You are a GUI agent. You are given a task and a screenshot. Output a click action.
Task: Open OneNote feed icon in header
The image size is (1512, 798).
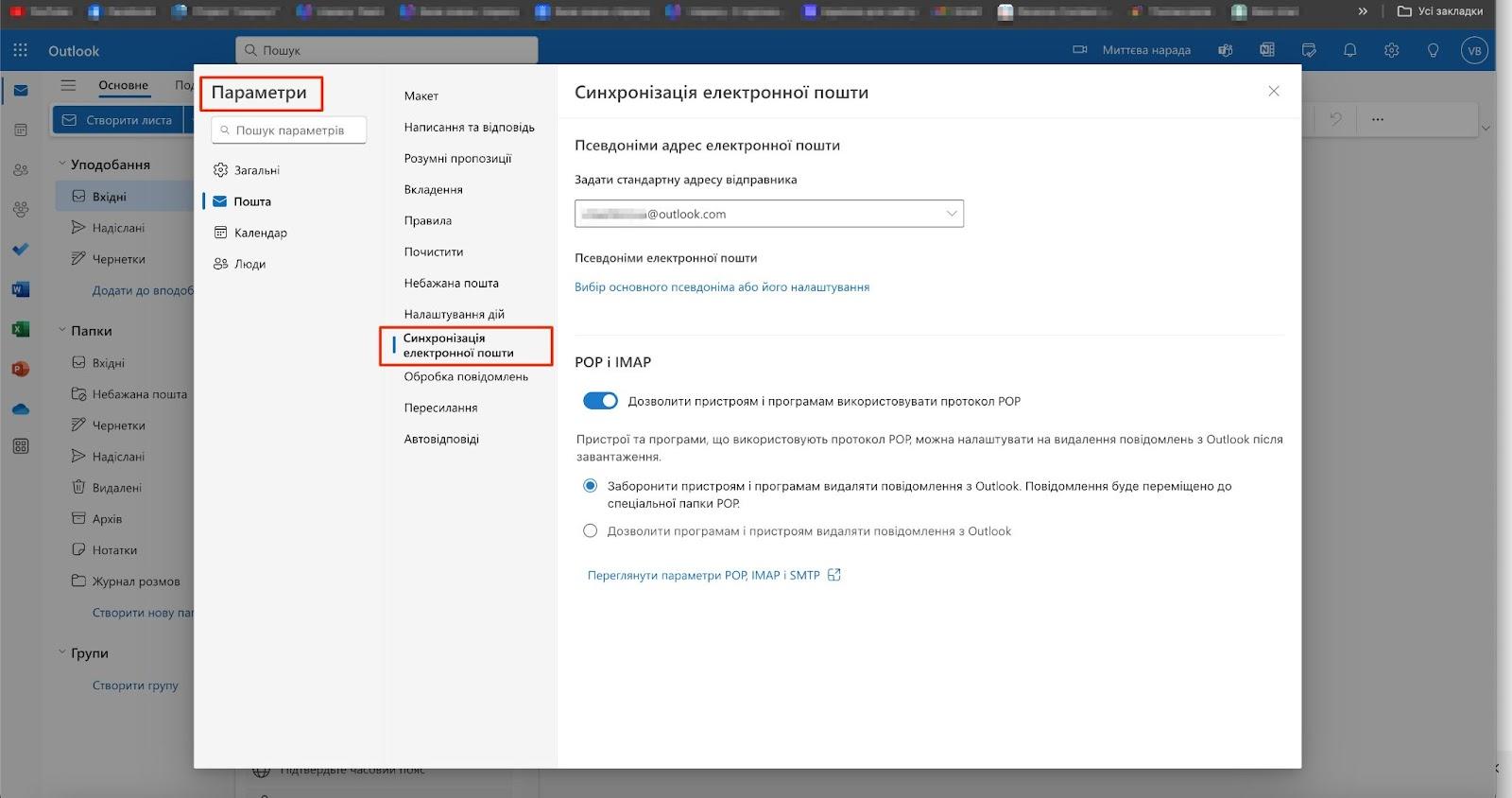click(1267, 50)
